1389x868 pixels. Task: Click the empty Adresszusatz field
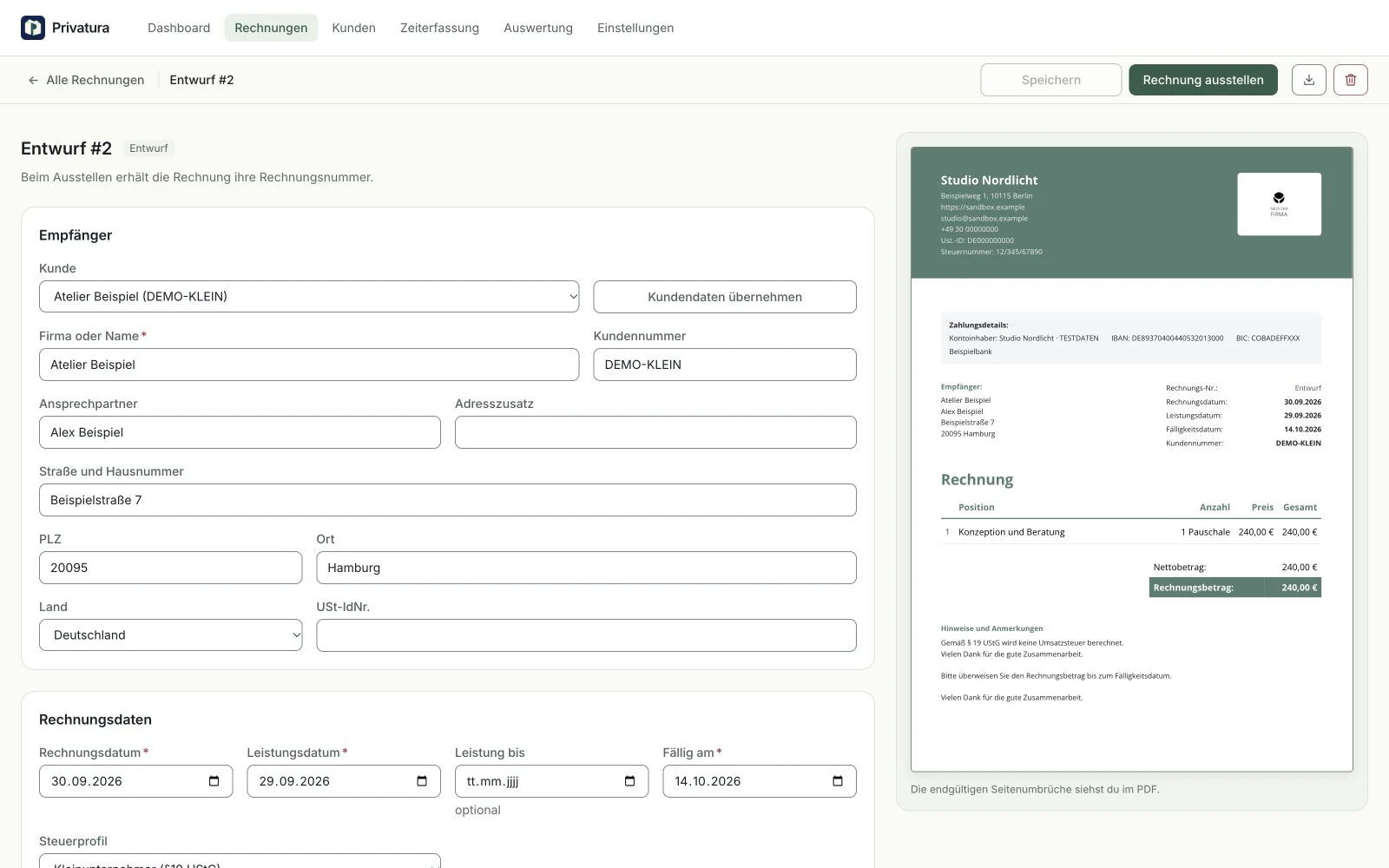click(x=655, y=432)
